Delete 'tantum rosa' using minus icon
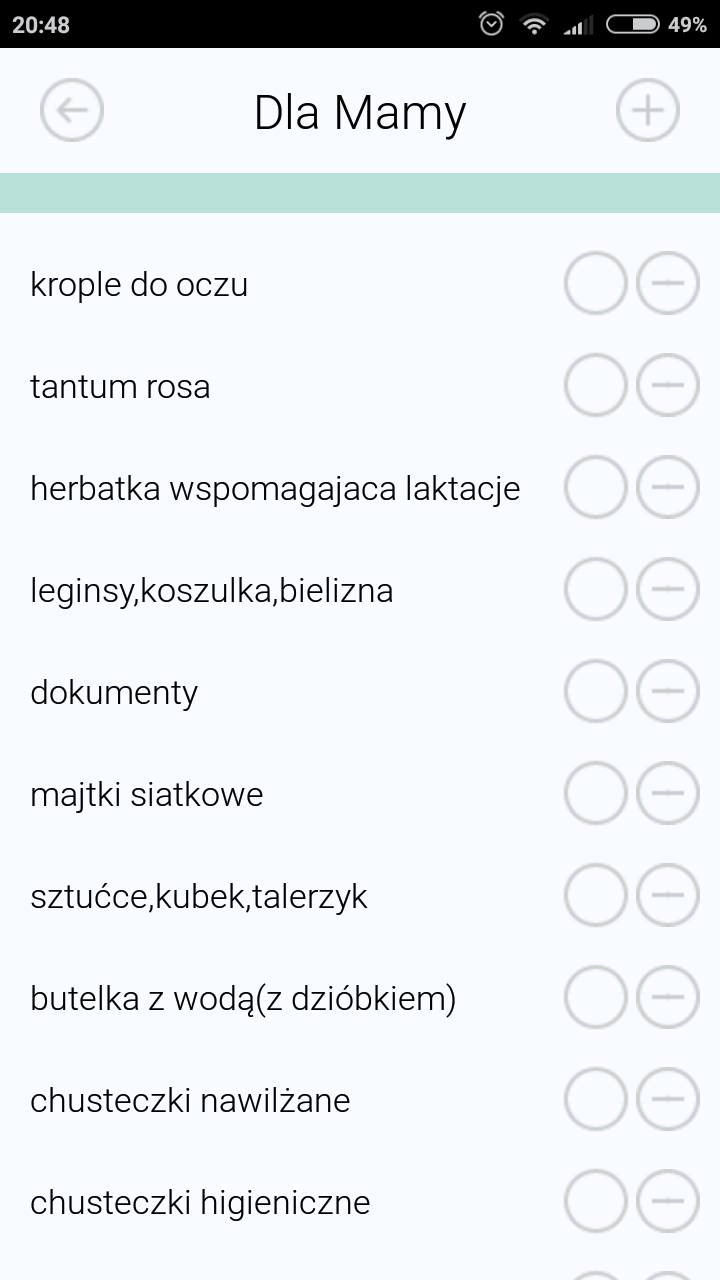This screenshot has width=720, height=1280. coord(667,386)
